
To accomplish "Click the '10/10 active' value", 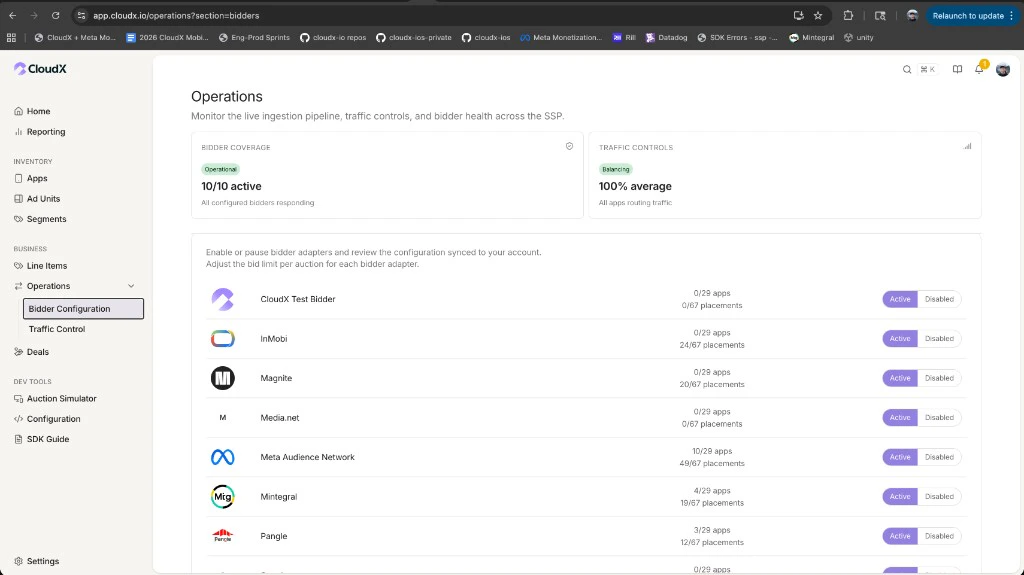I will [x=231, y=186].
